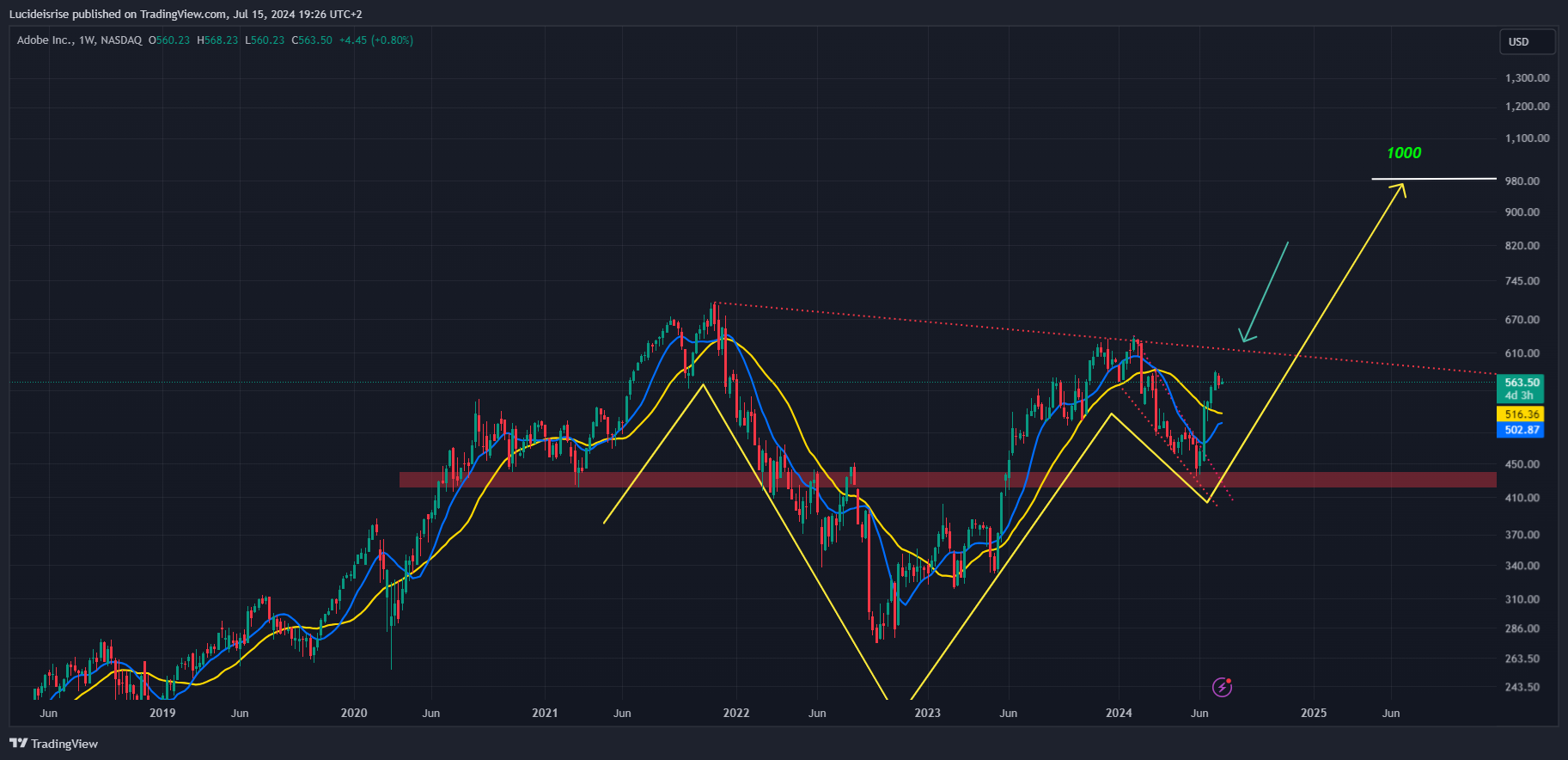This screenshot has width=1568, height=760.
Task: Click the 2020 label on time axis
Action: coord(354,713)
